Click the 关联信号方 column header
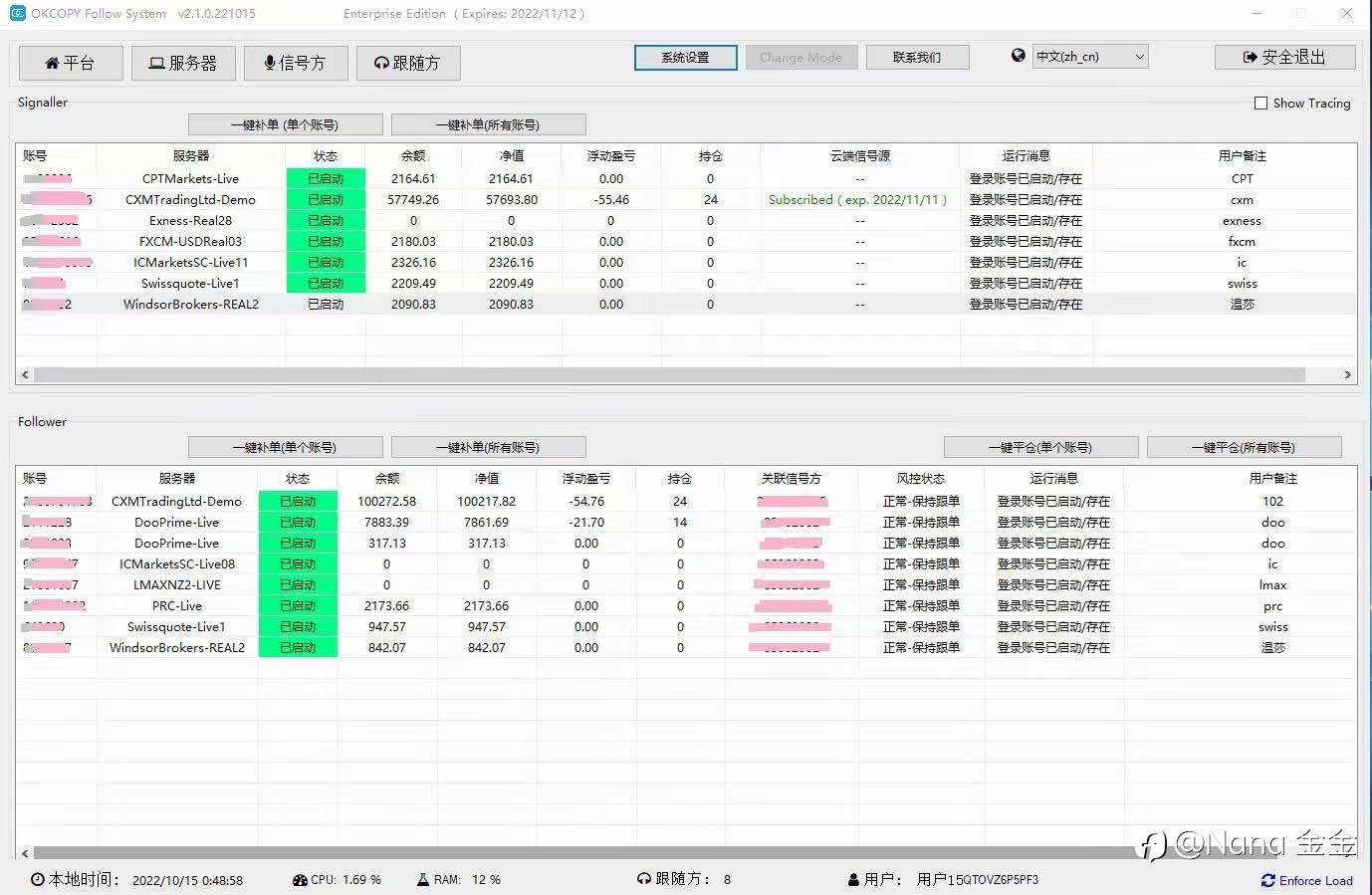Screen dimensions: 1372x895 coord(792,479)
